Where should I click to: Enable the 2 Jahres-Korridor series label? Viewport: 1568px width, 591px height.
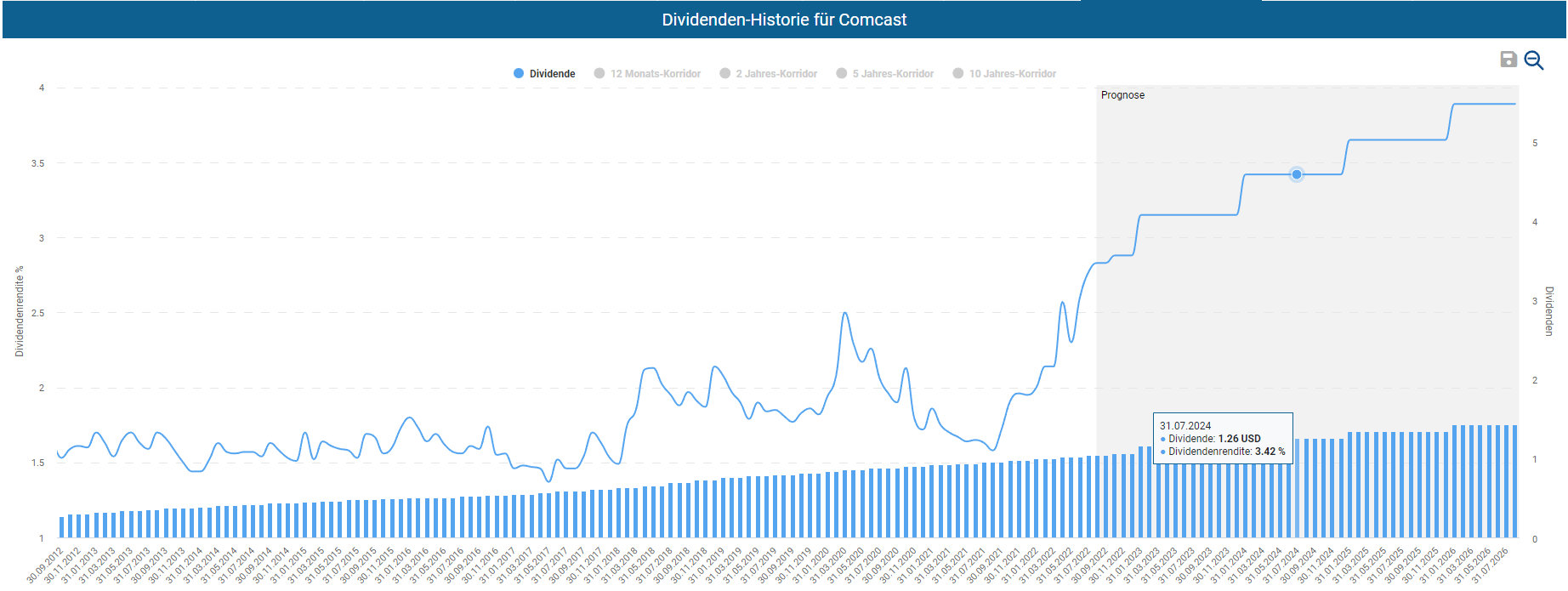point(776,74)
